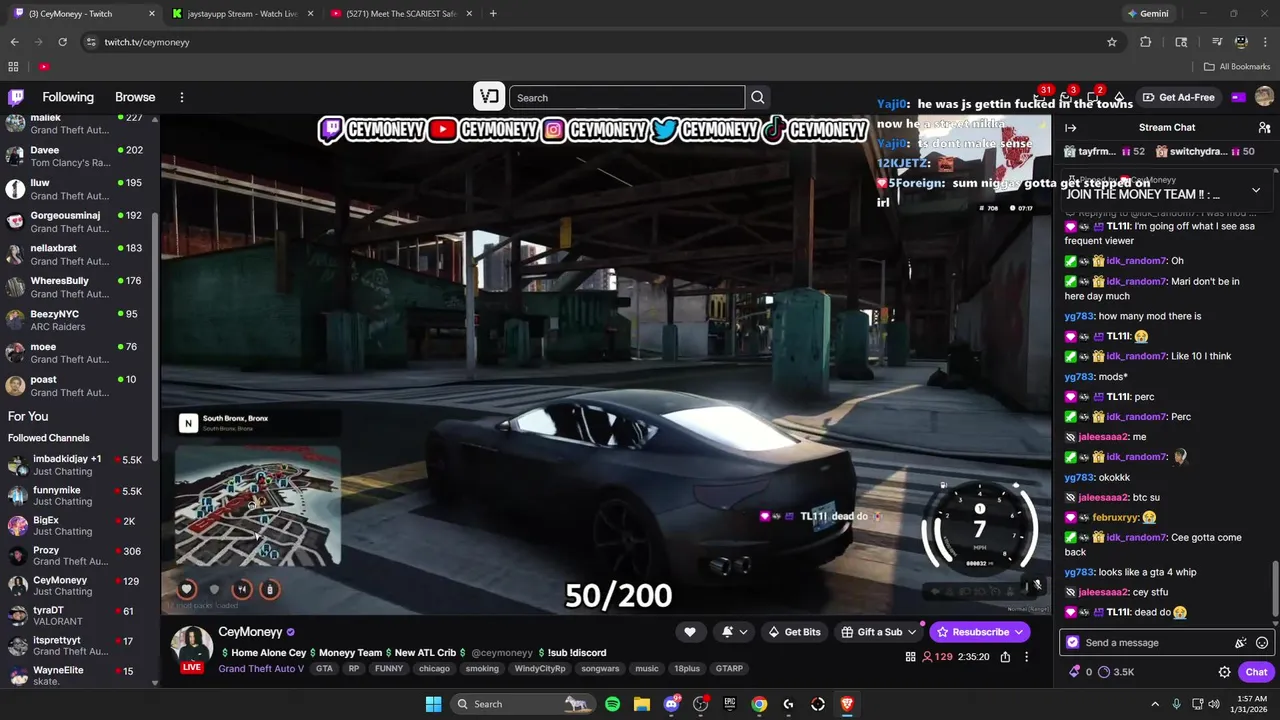Open funnymike channel in sidebar
The image size is (1280, 720).
pos(76,496)
